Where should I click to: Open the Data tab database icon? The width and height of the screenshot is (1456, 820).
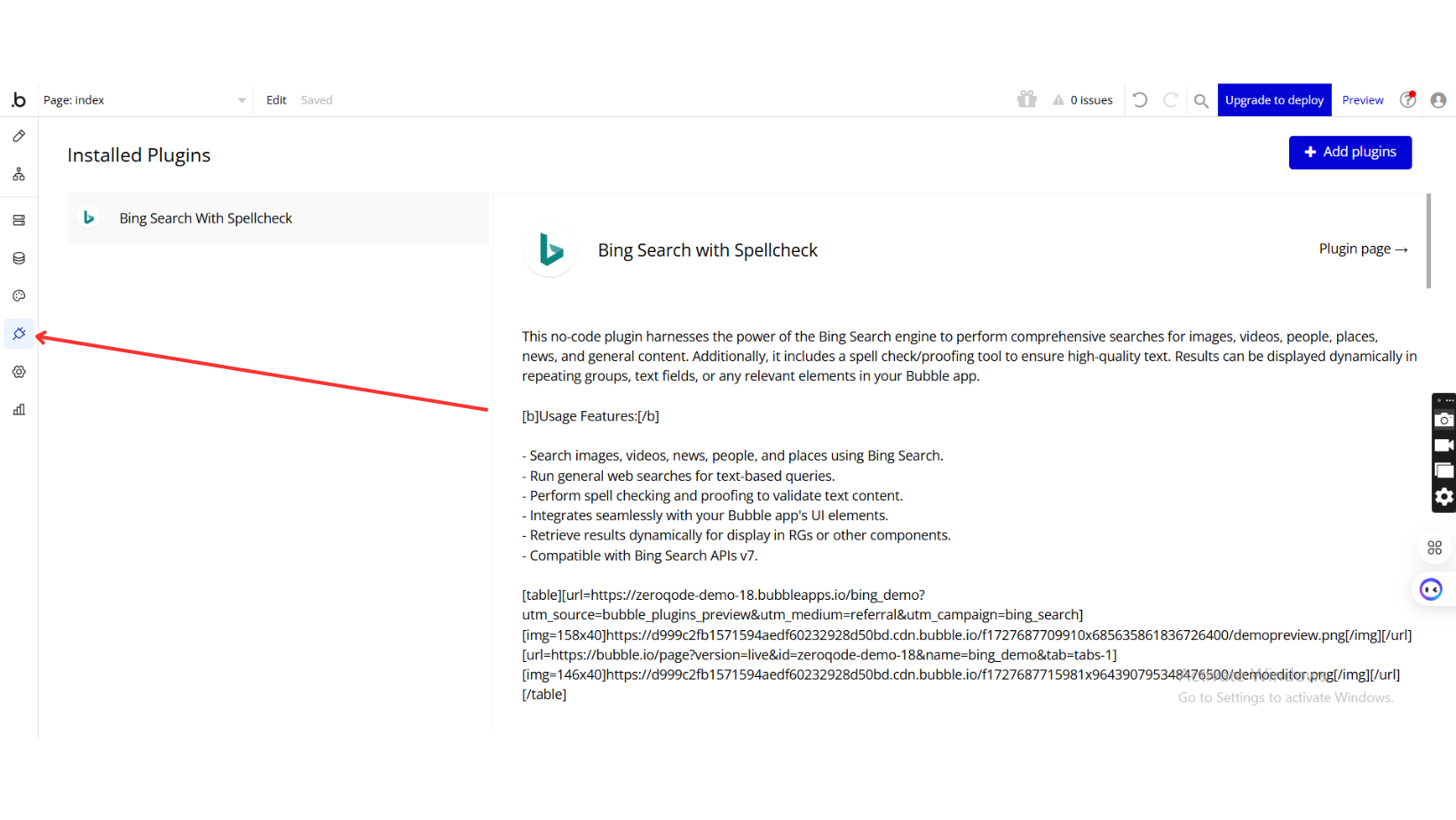[19, 258]
